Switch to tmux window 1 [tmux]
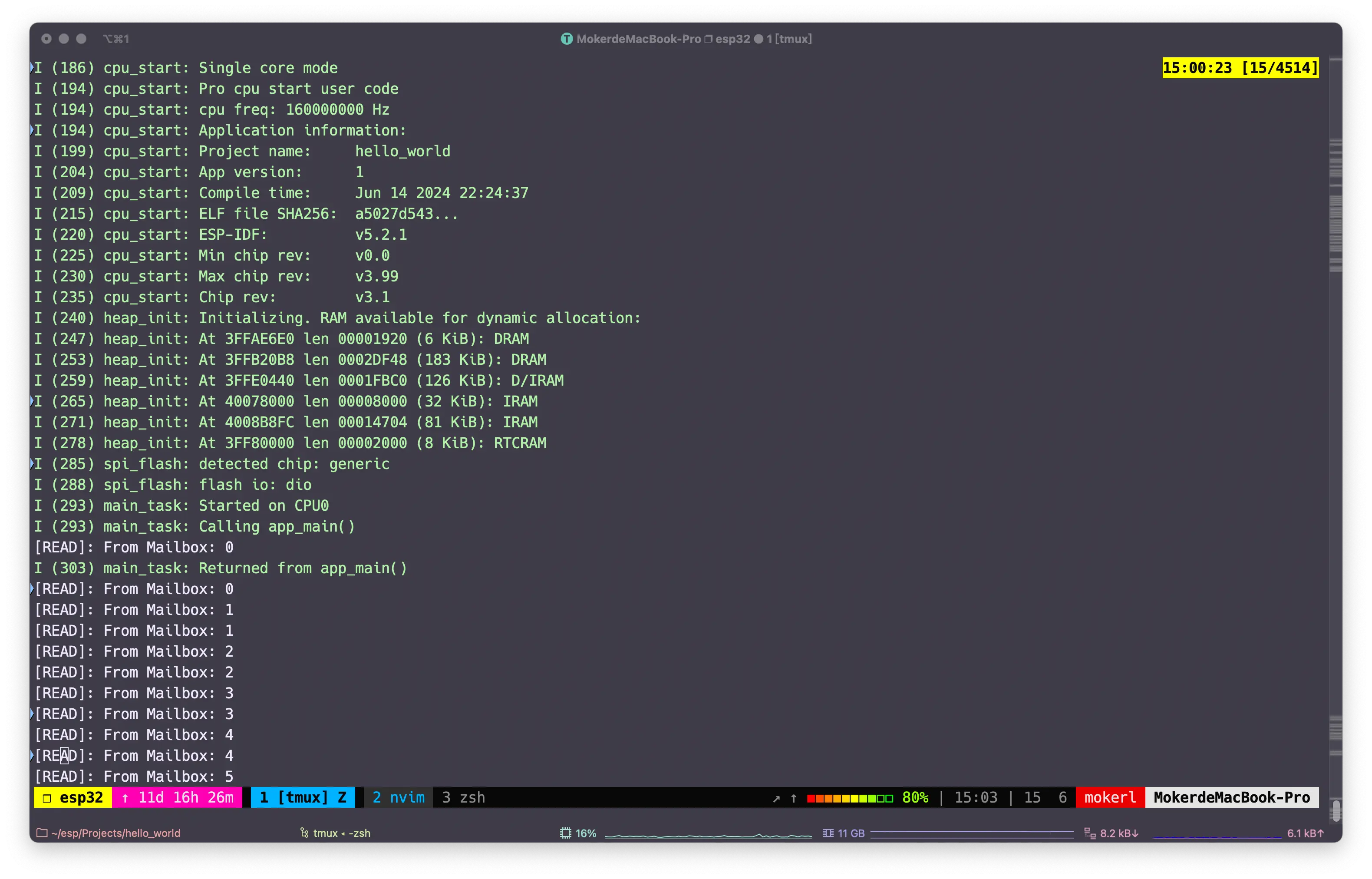The height and width of the screenshot is (879, 1372). coord(303,797)
